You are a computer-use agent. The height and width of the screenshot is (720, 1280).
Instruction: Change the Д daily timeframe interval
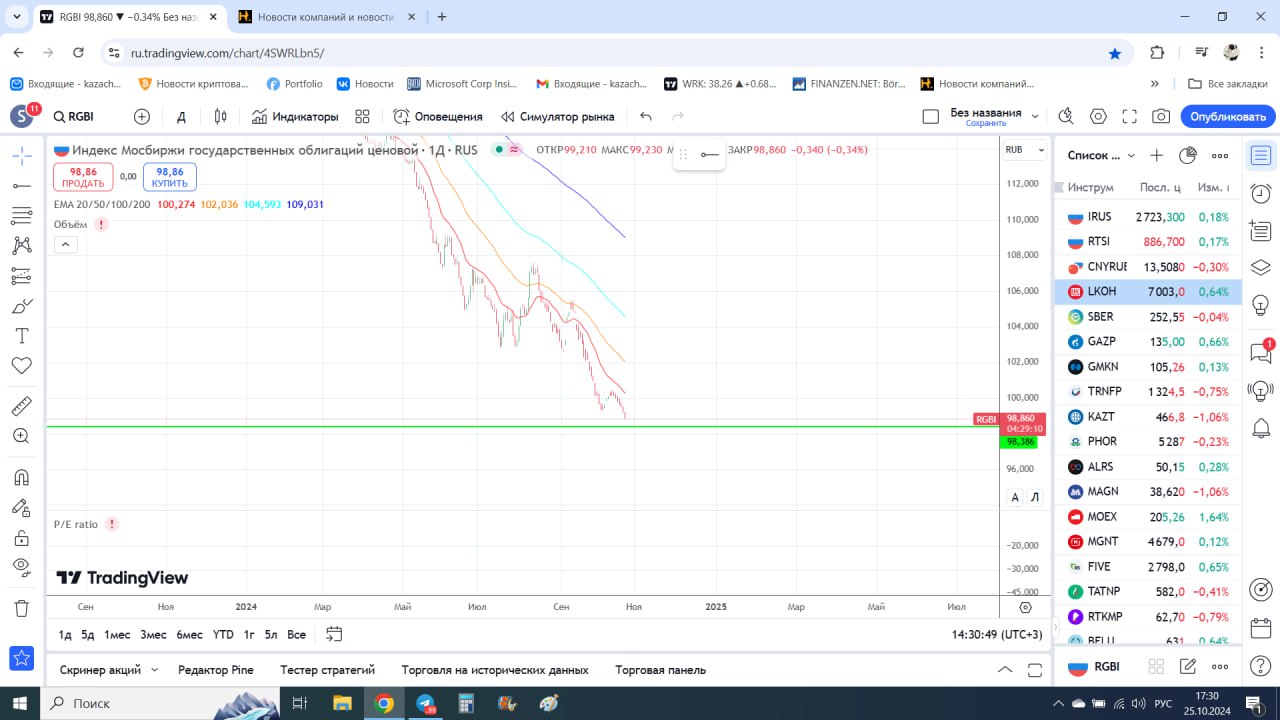181,116
